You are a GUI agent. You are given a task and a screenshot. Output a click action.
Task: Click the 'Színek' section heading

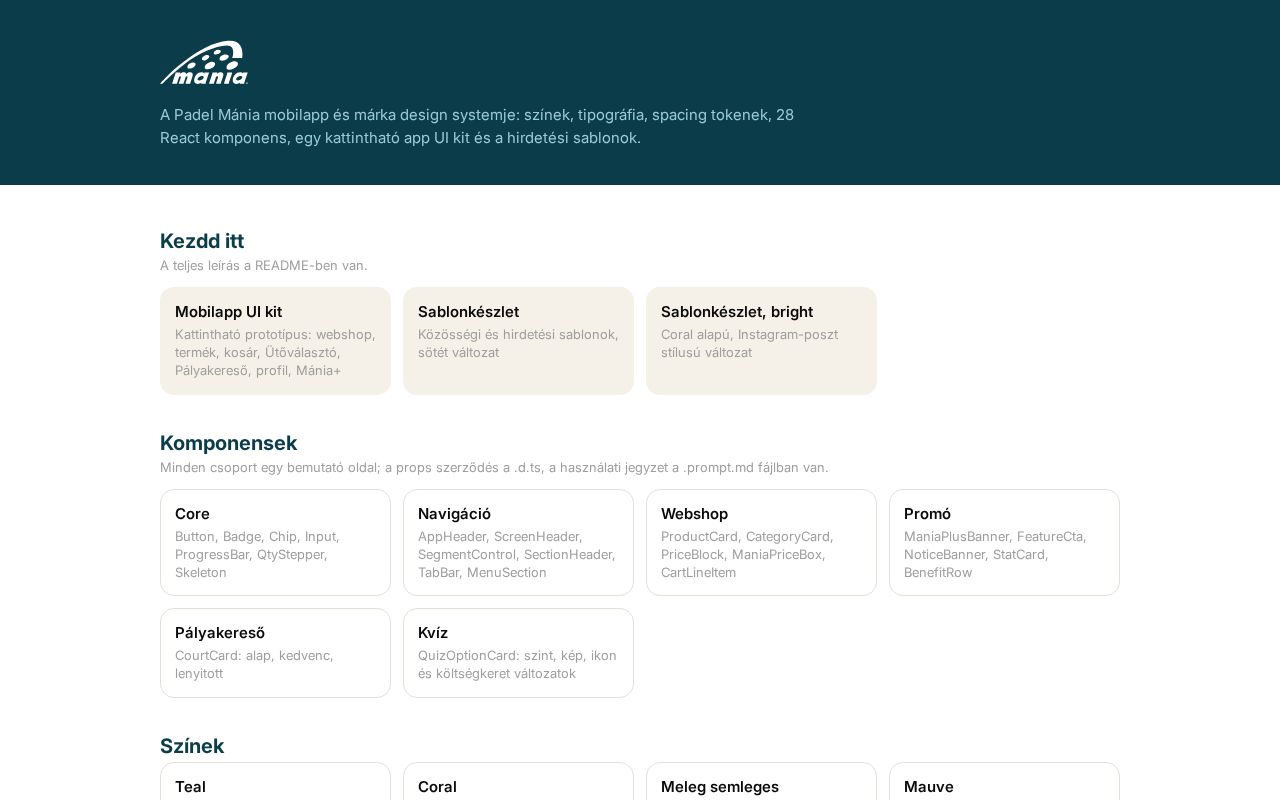pyautogui.click(x=192, y=746)
